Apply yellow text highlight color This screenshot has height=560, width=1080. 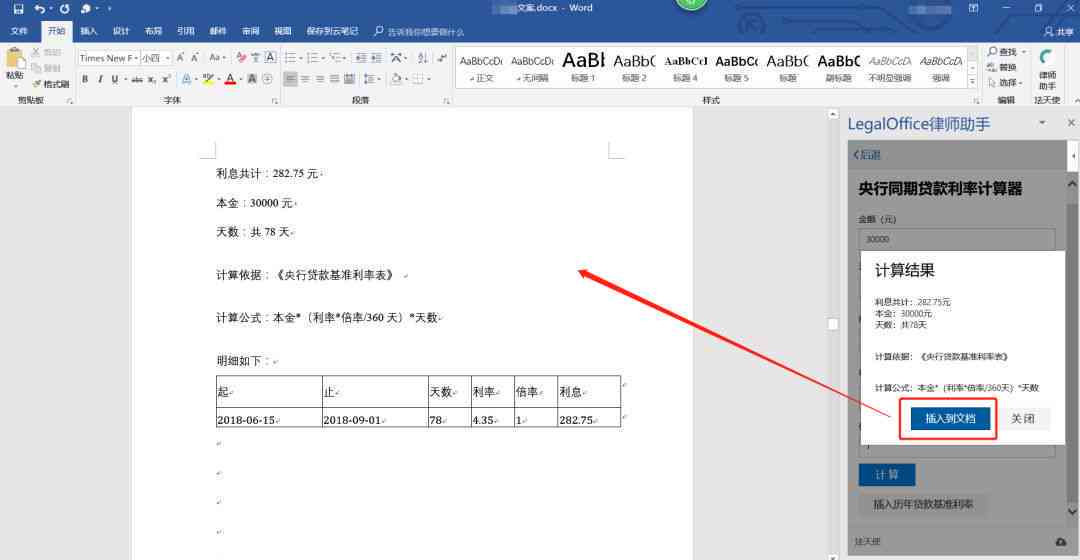pyautogui.click(x=207, y=79)
